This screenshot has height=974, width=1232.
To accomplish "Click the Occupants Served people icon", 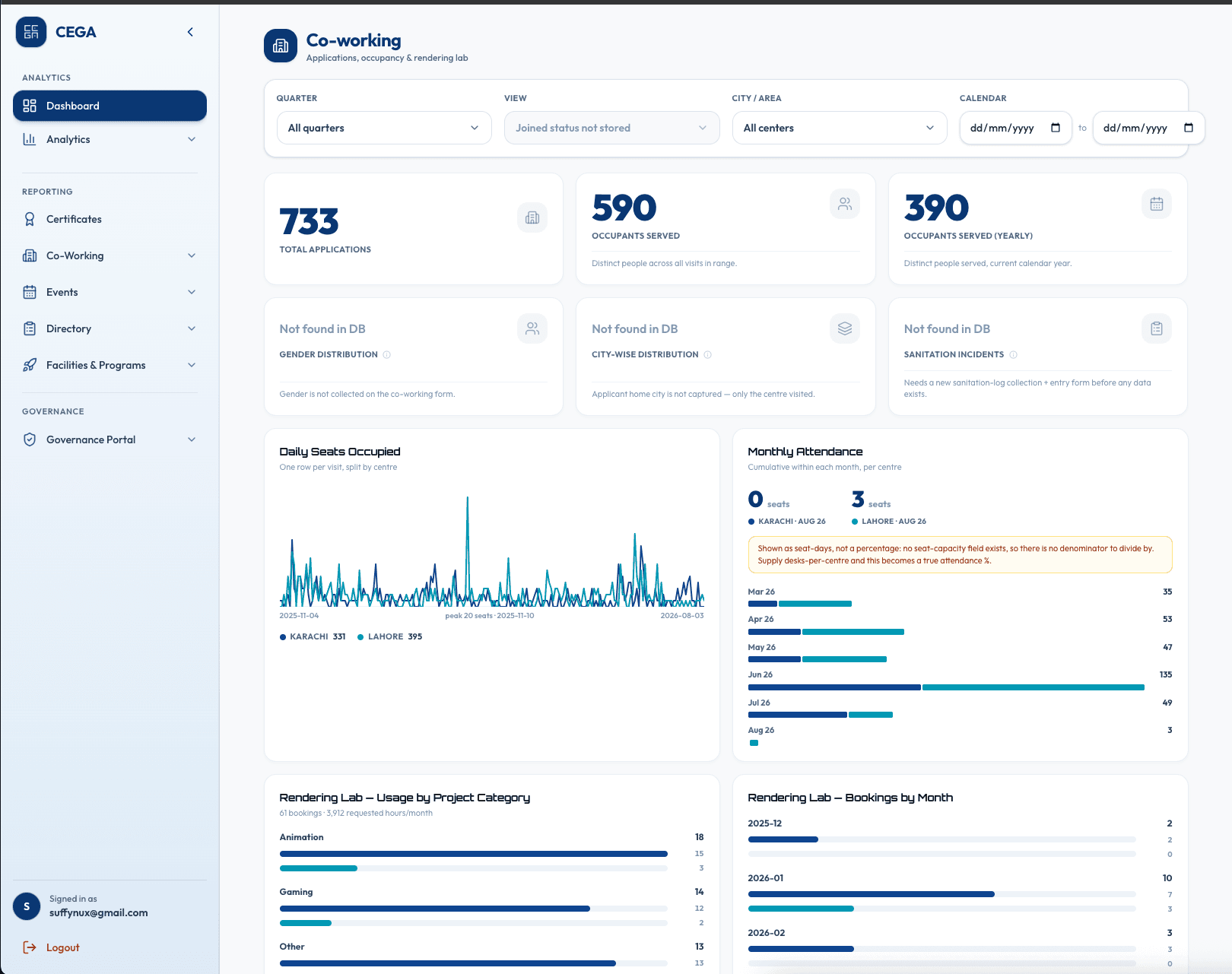I will 845,204.
